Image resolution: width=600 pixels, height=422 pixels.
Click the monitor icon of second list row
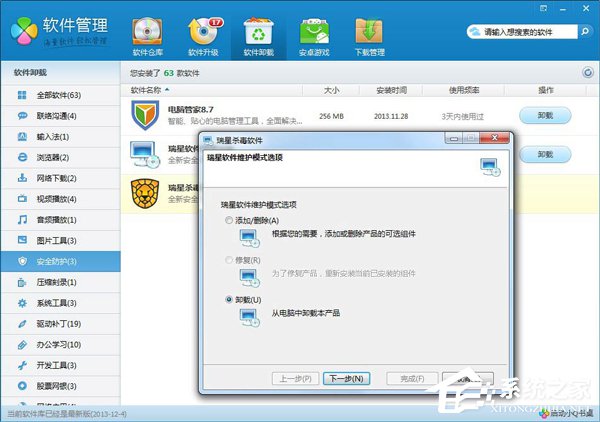[x=145, y=154]
